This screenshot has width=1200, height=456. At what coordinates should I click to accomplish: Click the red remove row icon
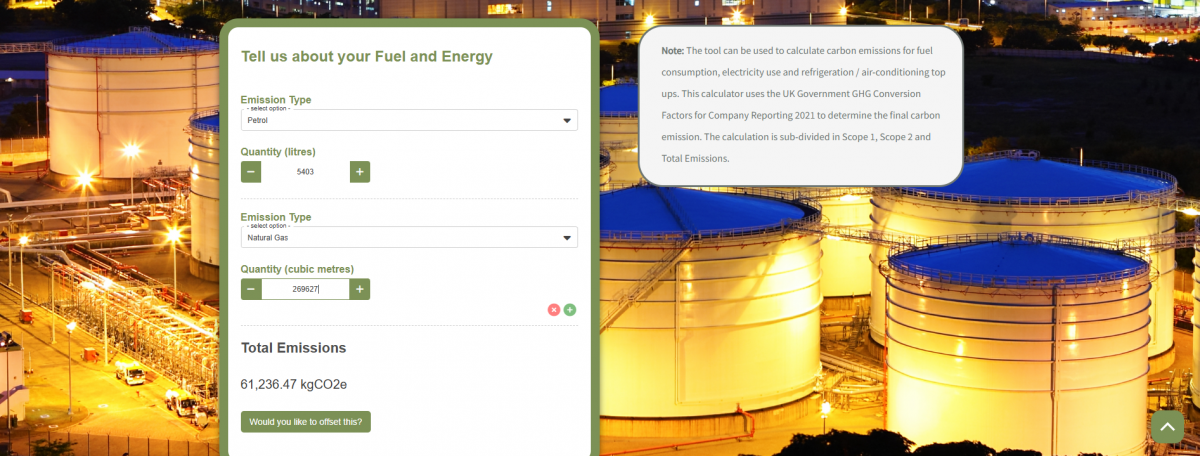pyautogui.click(x=554, y=310)
